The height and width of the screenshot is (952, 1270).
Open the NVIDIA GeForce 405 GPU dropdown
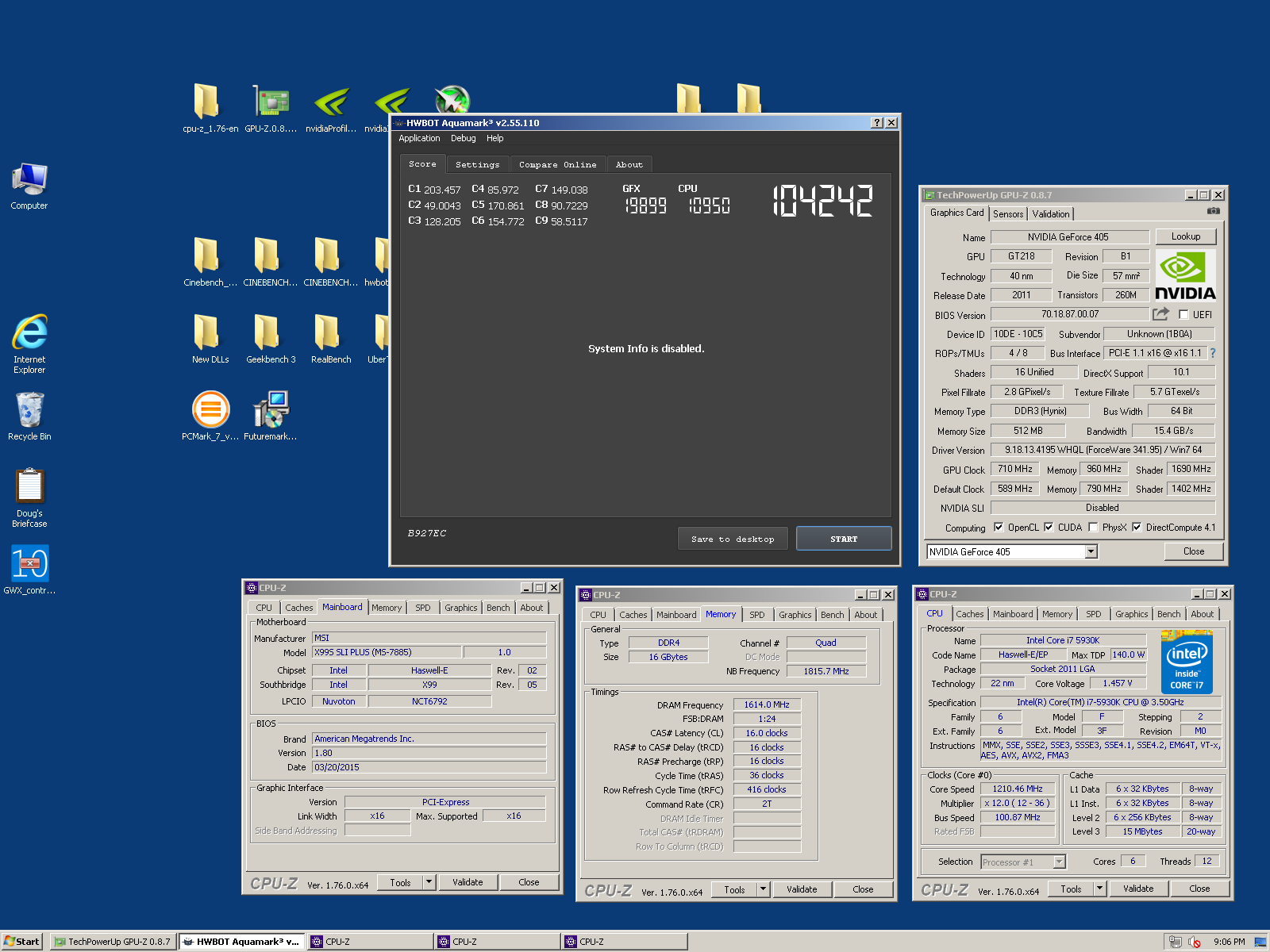coord(1091,551)
